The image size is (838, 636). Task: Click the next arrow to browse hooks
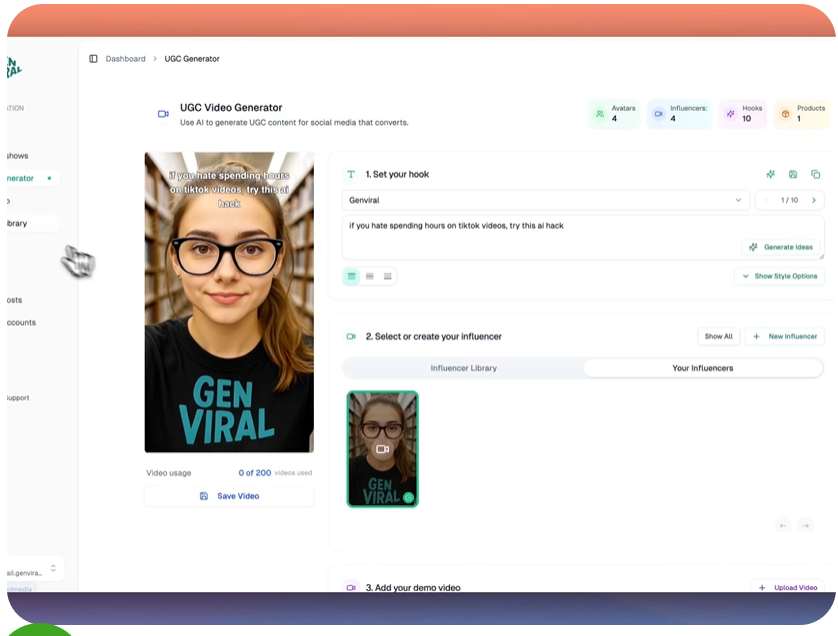coord(812,199)
